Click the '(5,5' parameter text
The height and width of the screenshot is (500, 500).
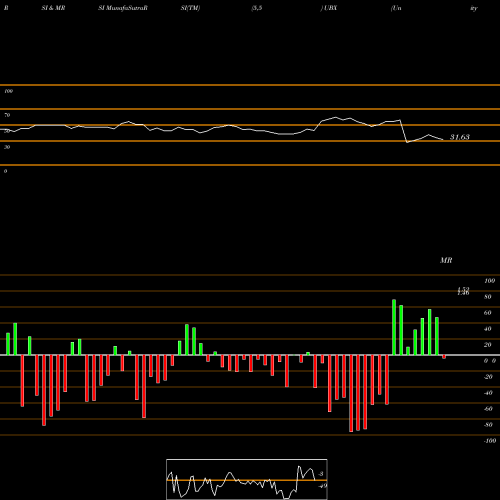point(257,8)
